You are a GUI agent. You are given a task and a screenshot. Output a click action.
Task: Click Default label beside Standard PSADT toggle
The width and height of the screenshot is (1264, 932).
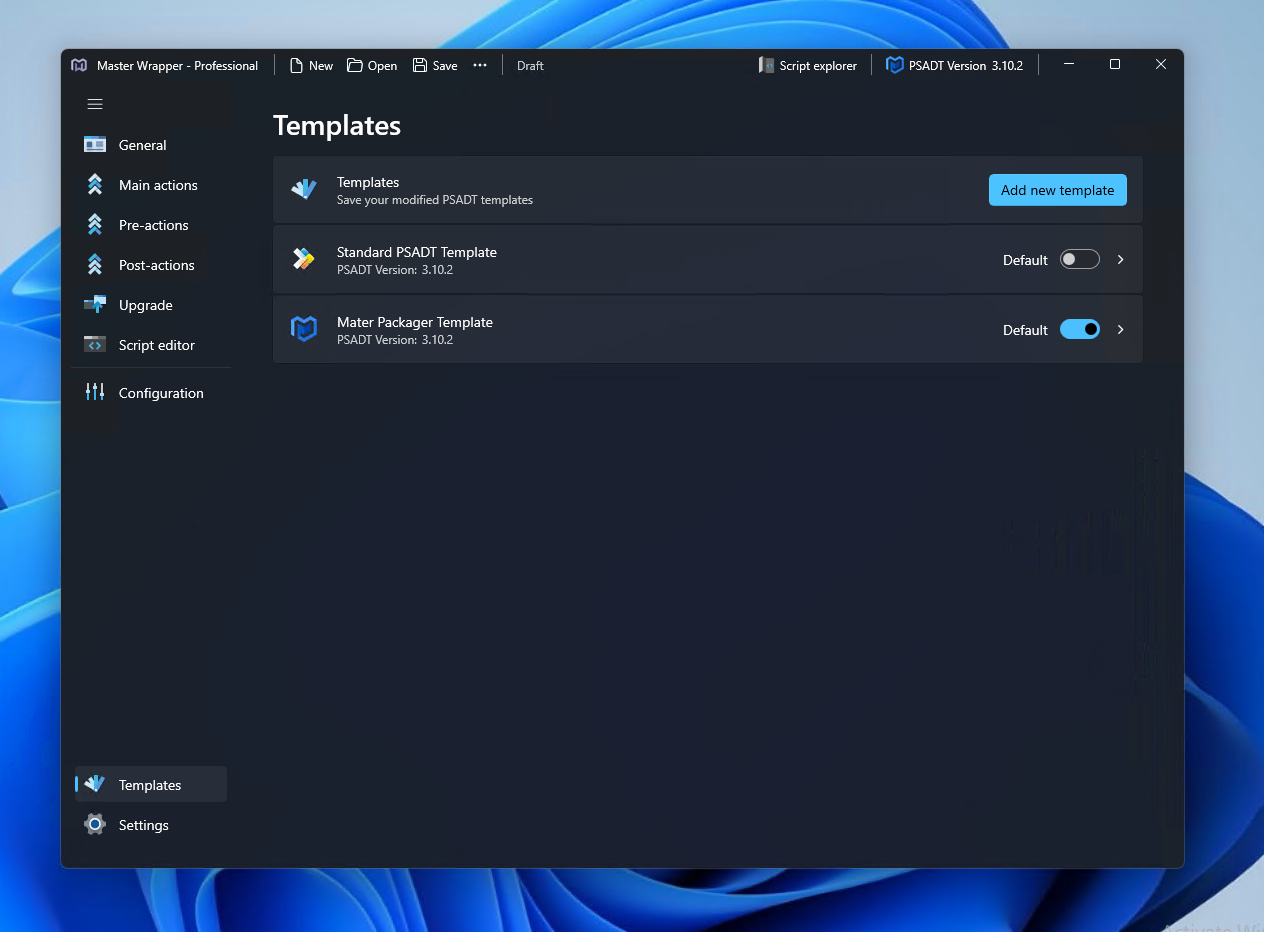click(1025, 260)
